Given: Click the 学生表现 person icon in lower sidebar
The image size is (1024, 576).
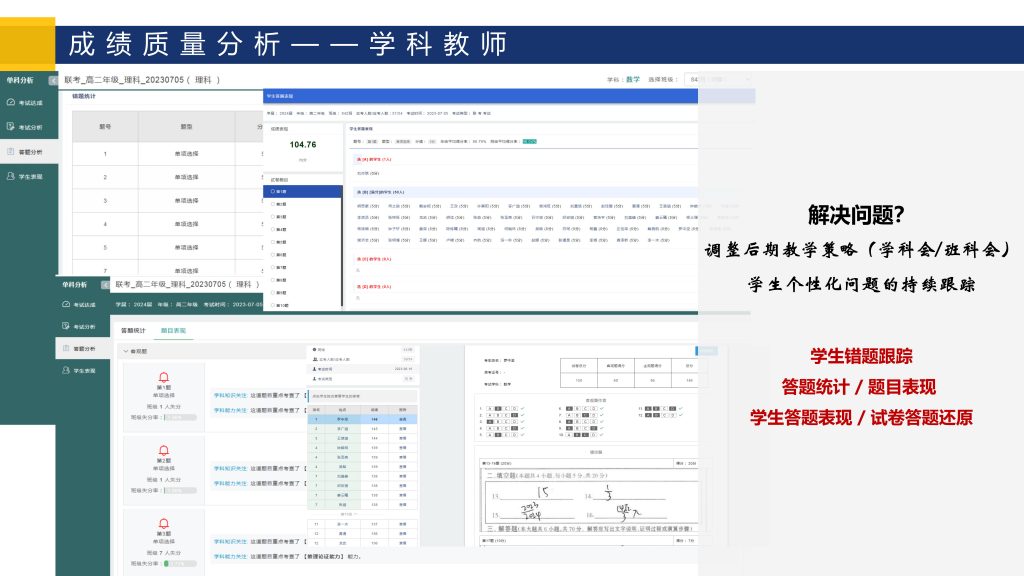Looking at the screenshot, I should click(x=66, y=371).
